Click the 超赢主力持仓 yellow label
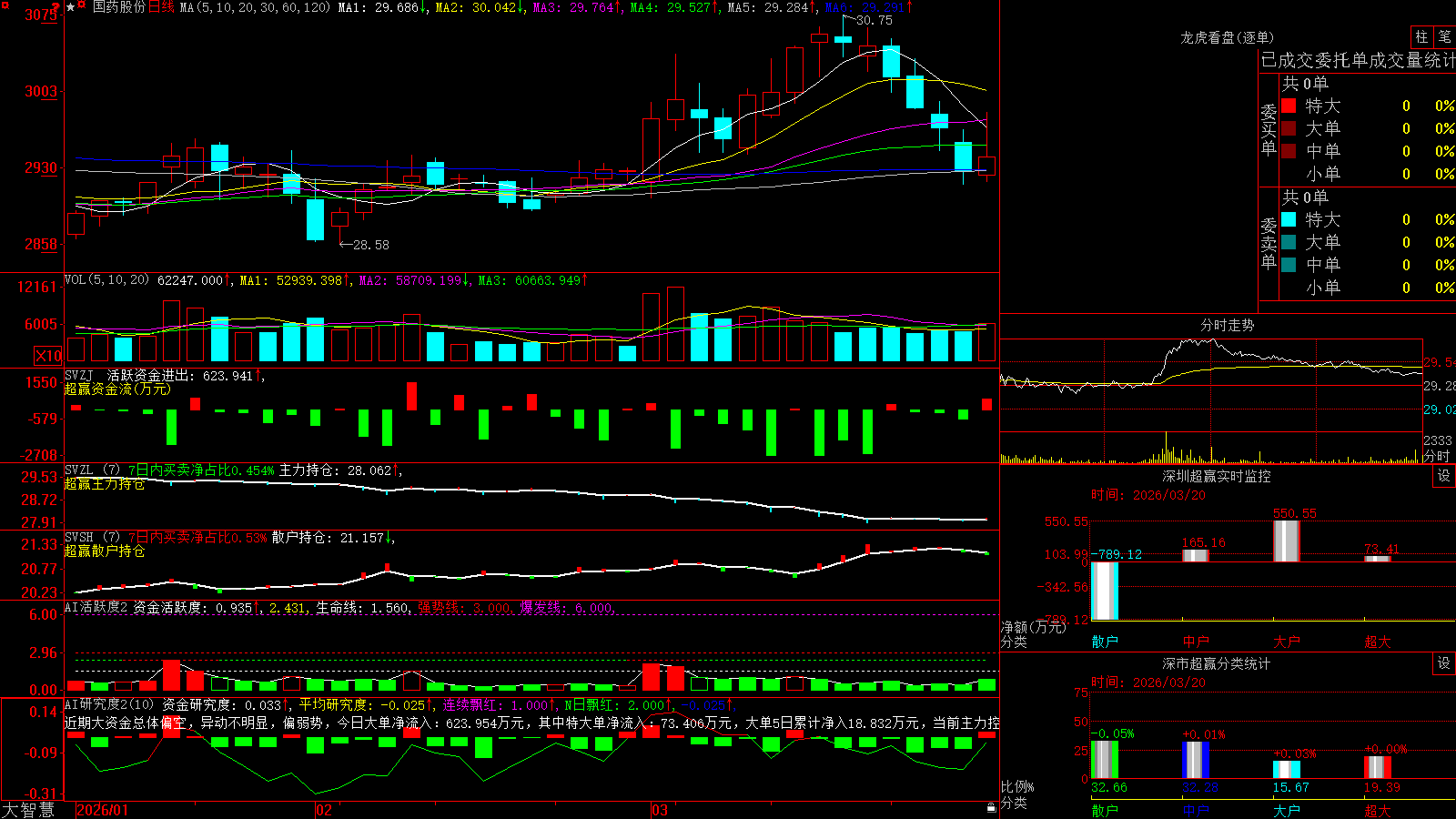1456x819 pixels. [105, 484]
